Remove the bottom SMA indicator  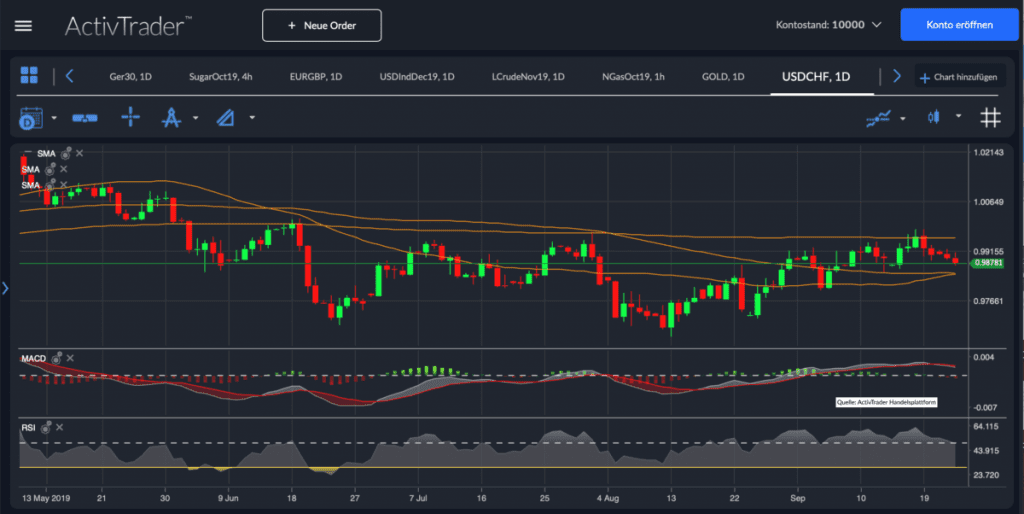63,185
